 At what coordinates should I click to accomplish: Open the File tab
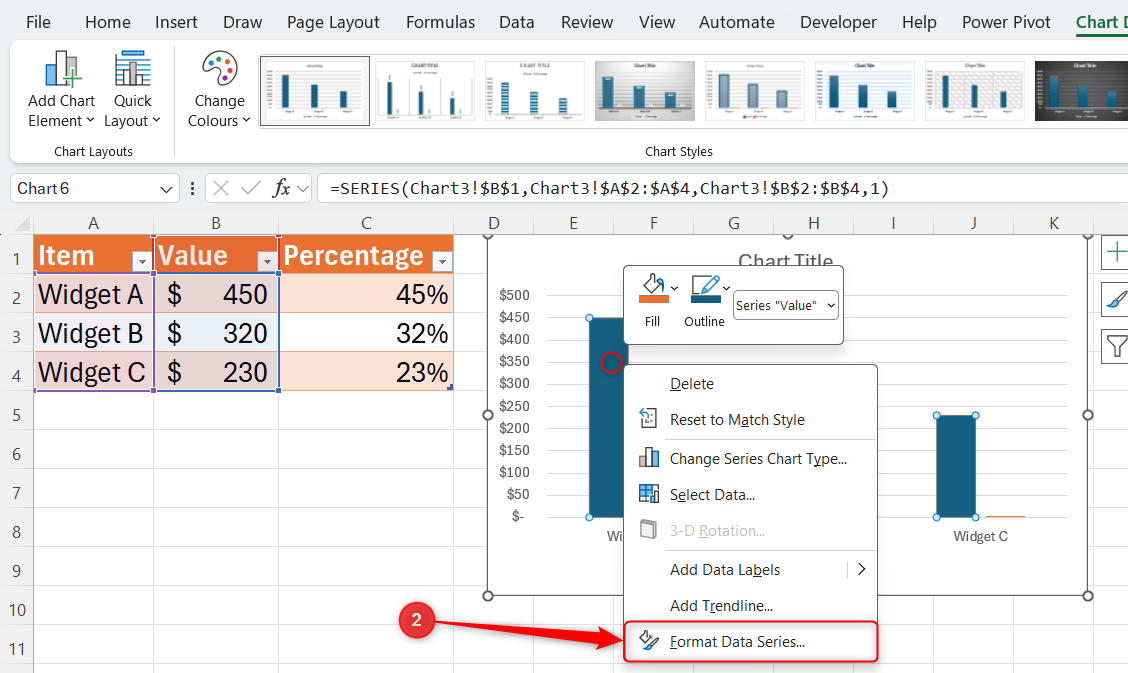click(x=38, y=22)
